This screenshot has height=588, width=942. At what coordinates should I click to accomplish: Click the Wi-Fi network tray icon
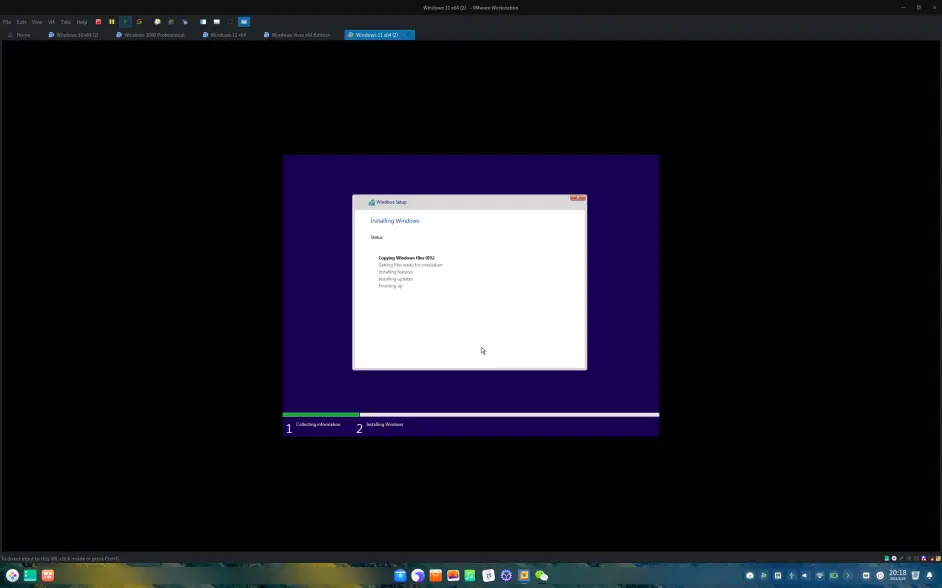click(819, 575)
